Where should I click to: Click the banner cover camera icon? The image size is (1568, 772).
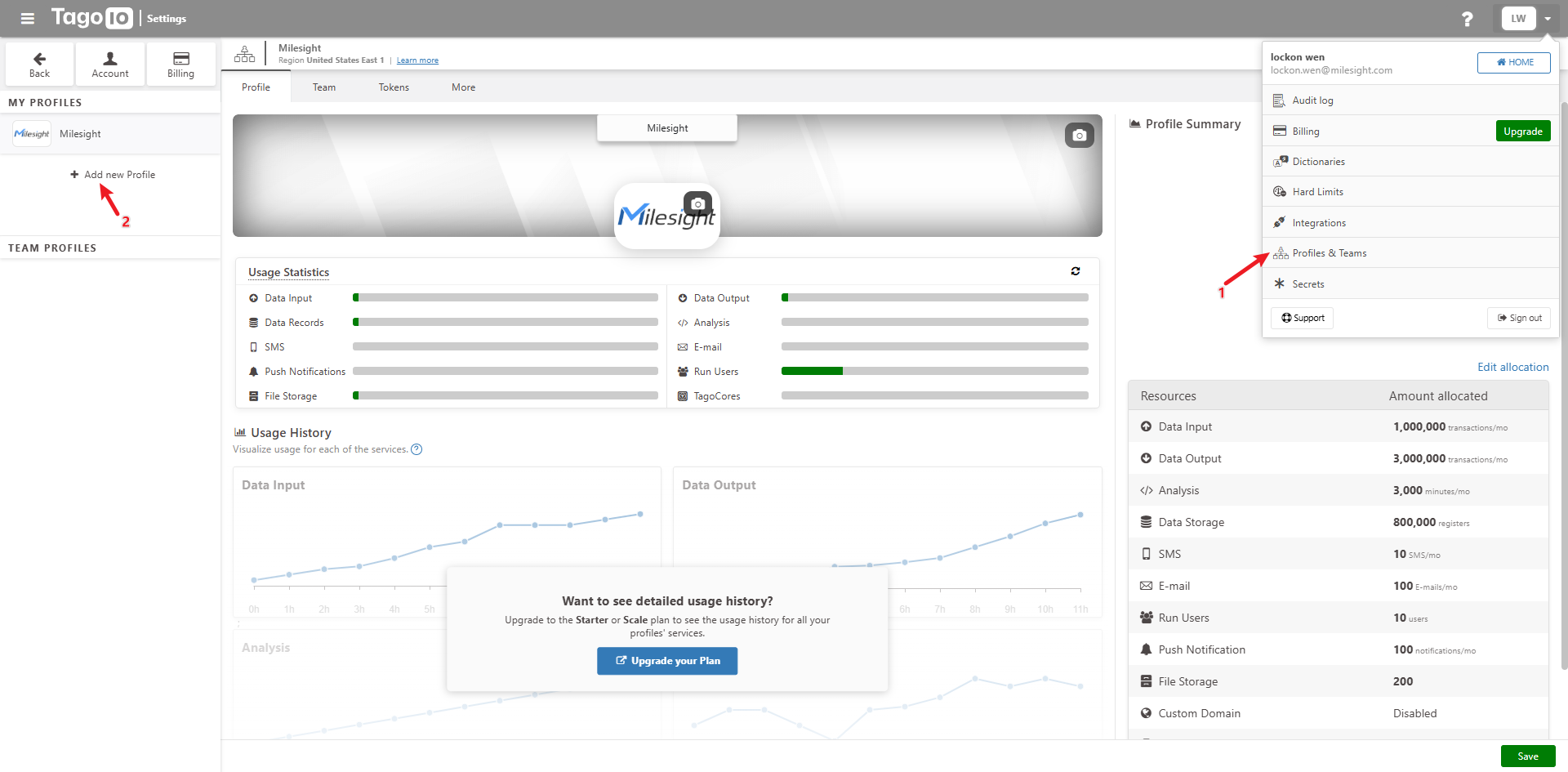pyautogui.click(x=1079, y=135)
